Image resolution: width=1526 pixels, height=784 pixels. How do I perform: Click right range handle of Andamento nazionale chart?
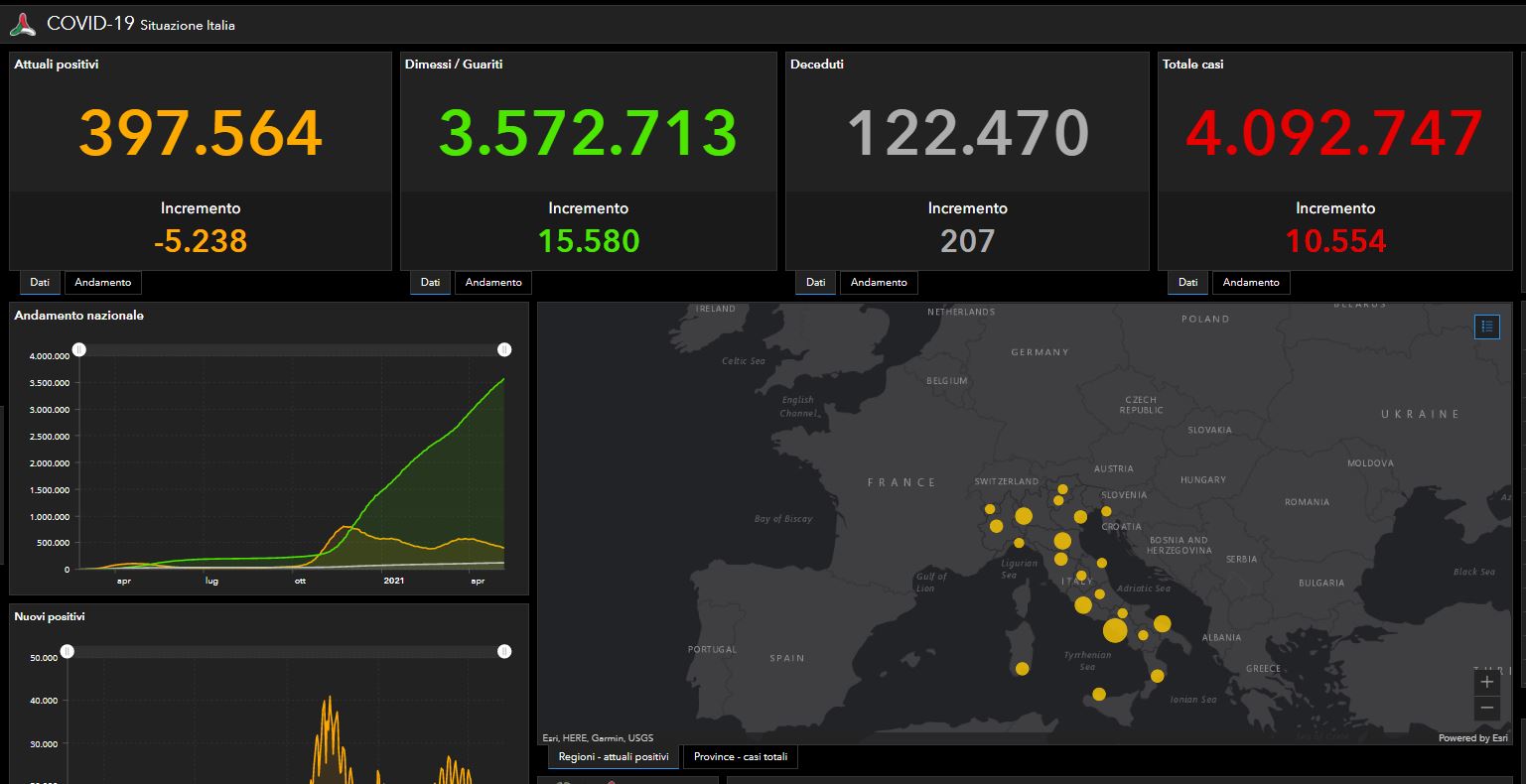point(504,349)
